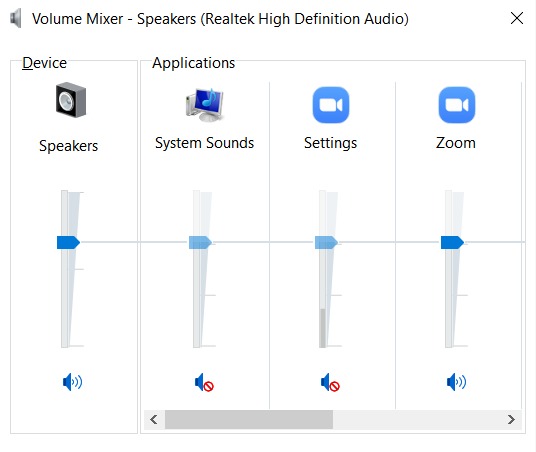The height and width of the screenshot is (452, 536).
Task: Click the System Sounds computer icon
Action: (x=204, y=105)
